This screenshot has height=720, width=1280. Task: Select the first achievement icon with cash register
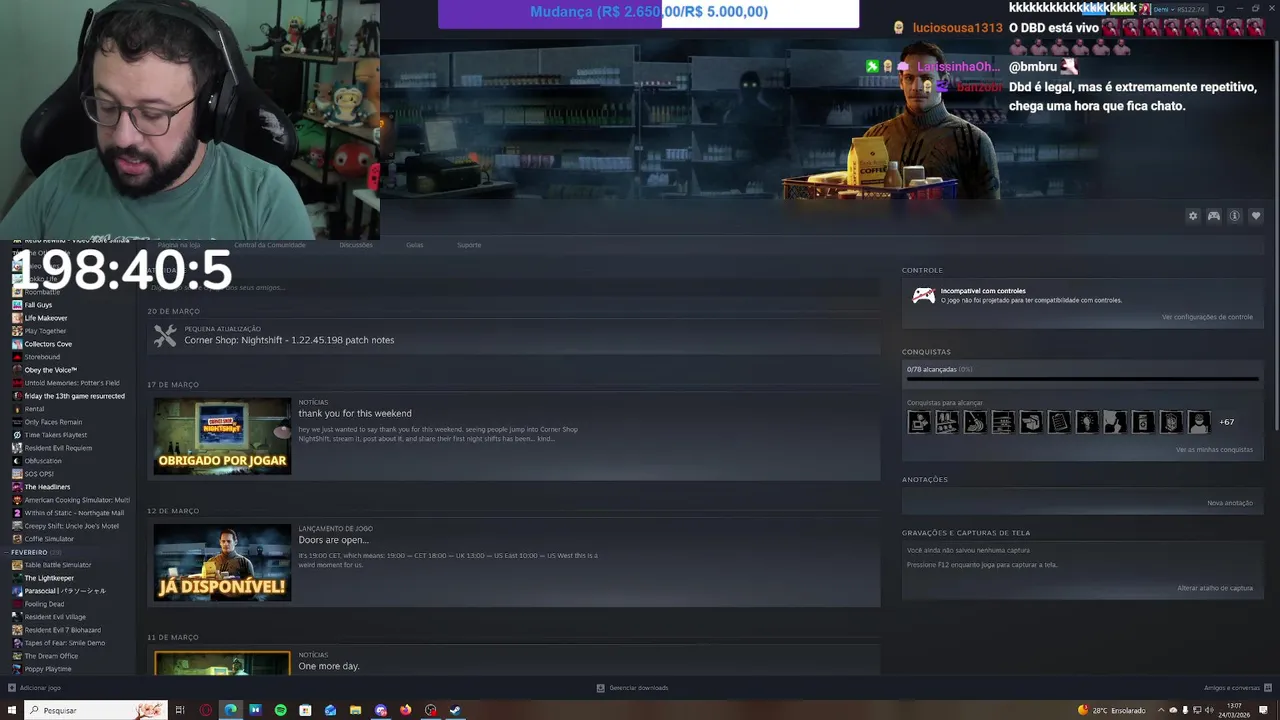918,422
